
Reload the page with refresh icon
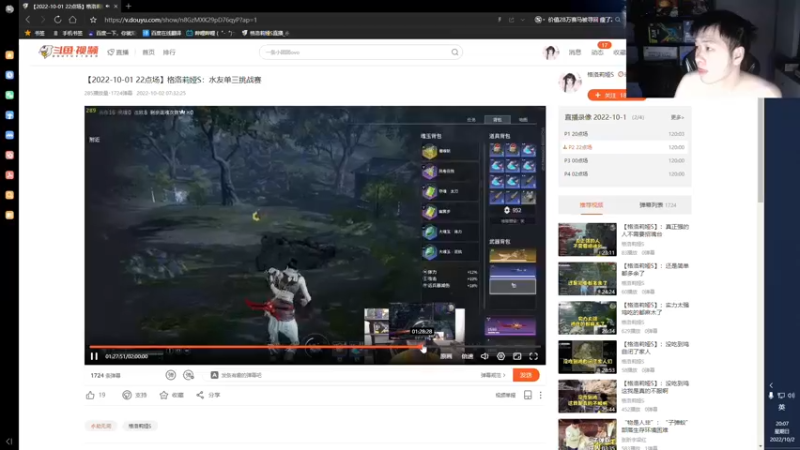point(58,19)
